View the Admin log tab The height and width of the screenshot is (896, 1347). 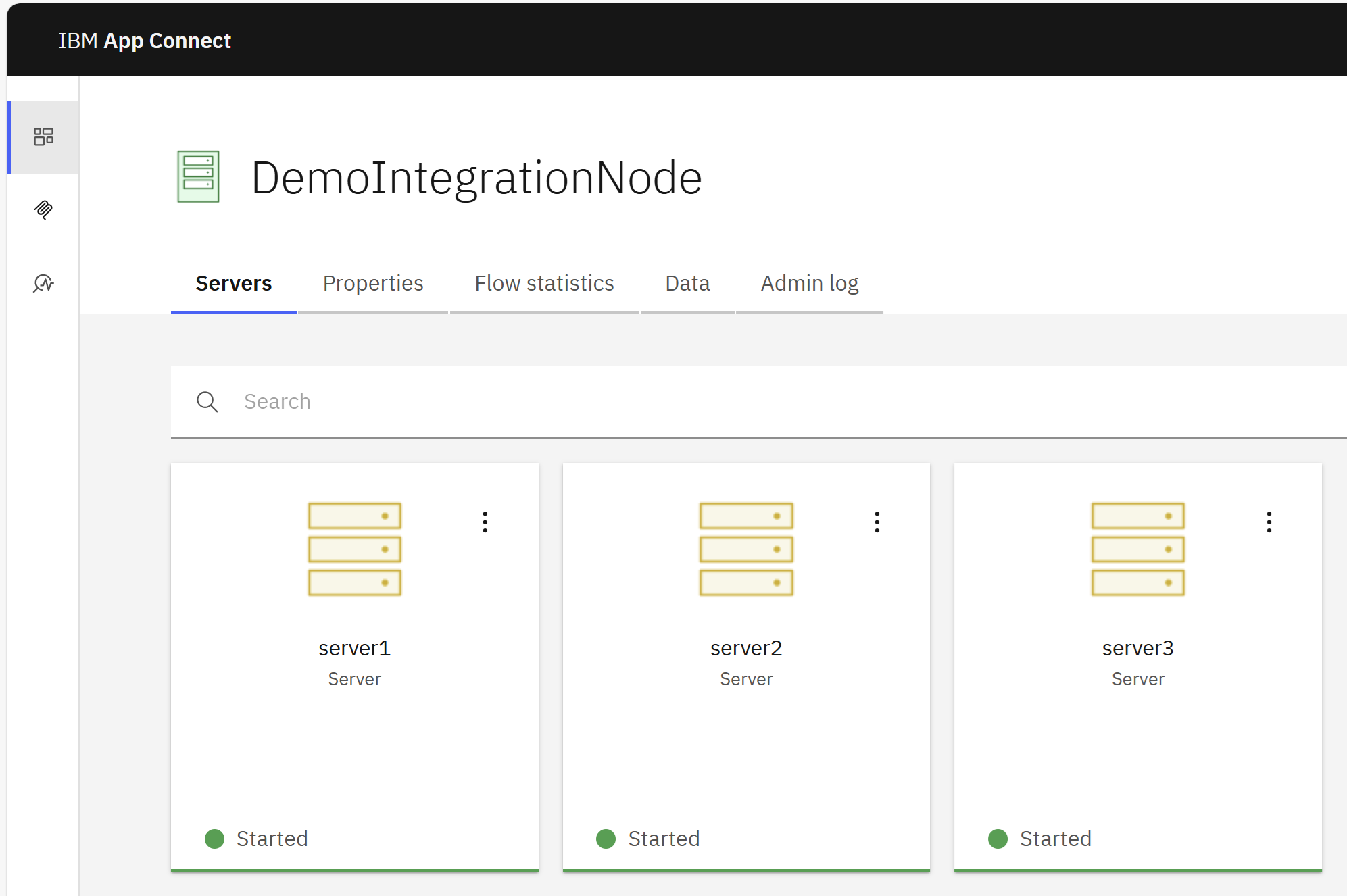click(810, 283)
